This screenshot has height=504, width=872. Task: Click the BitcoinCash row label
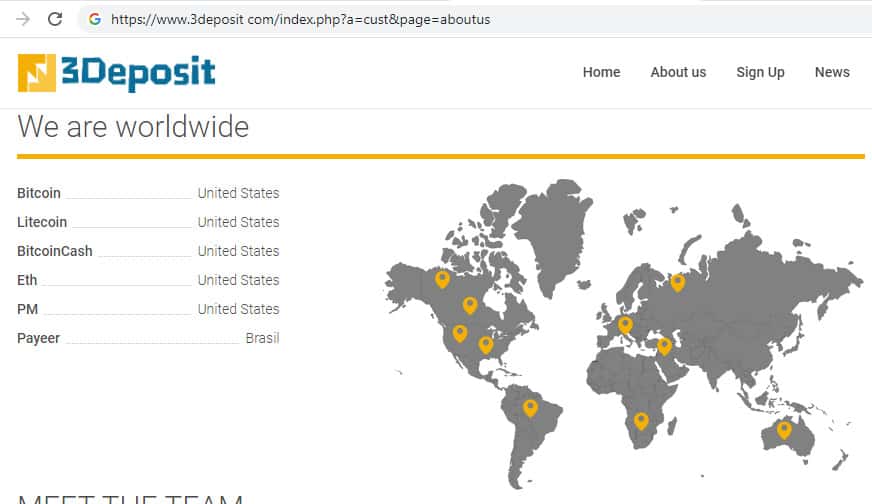click(54, 251)
